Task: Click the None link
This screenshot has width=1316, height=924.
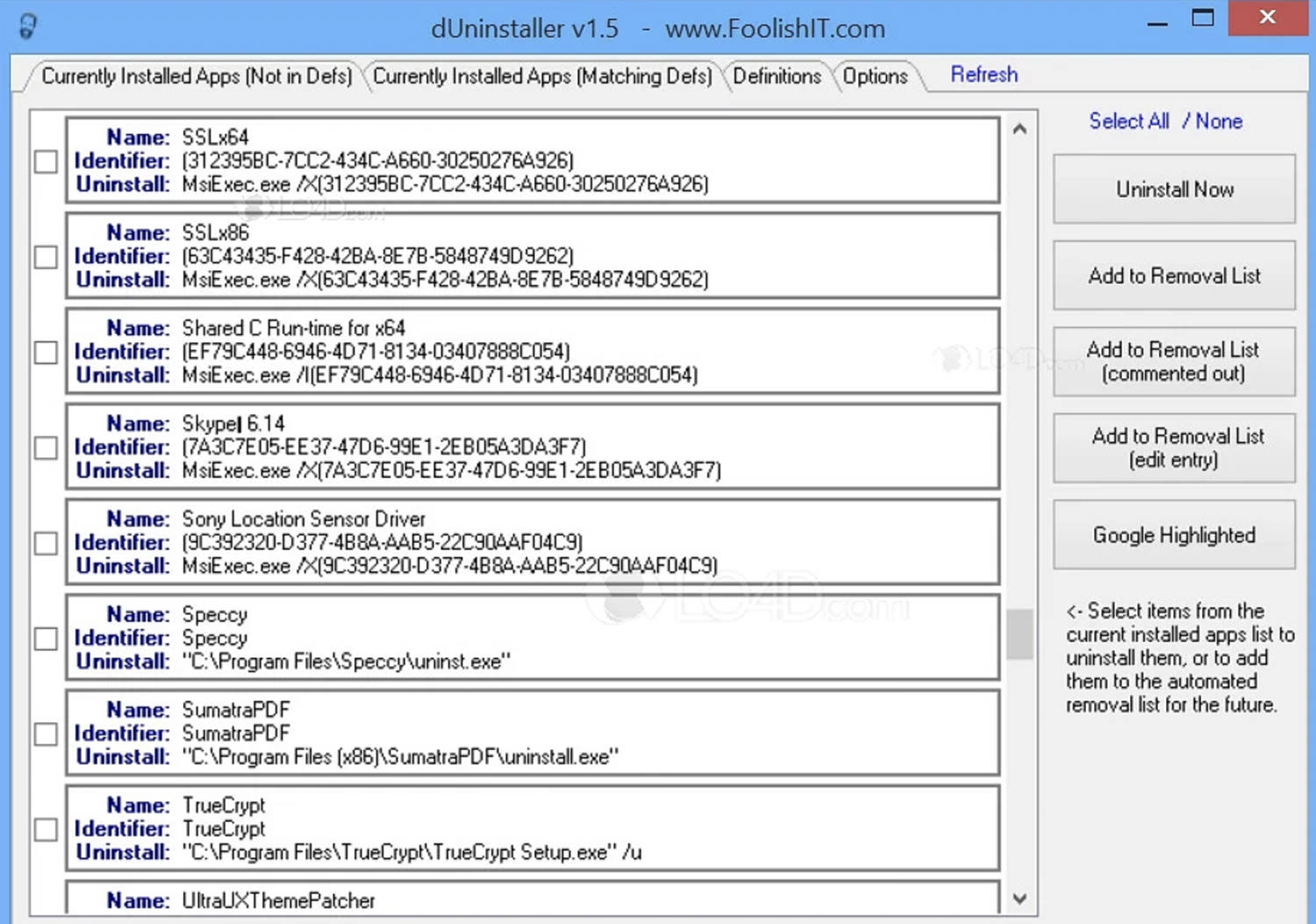Action: pos(1219,121)
